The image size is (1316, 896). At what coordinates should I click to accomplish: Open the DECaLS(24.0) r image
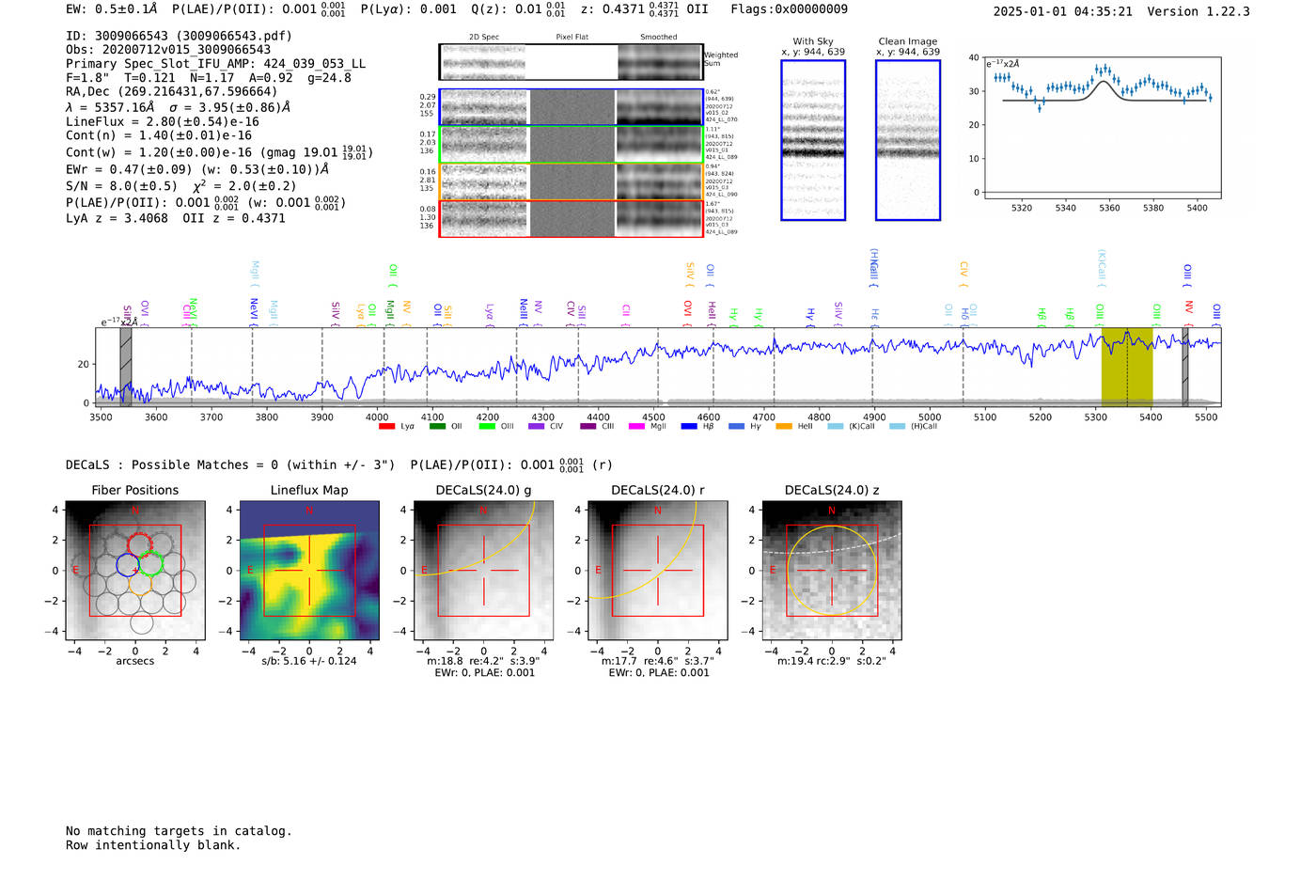[657, 571]
